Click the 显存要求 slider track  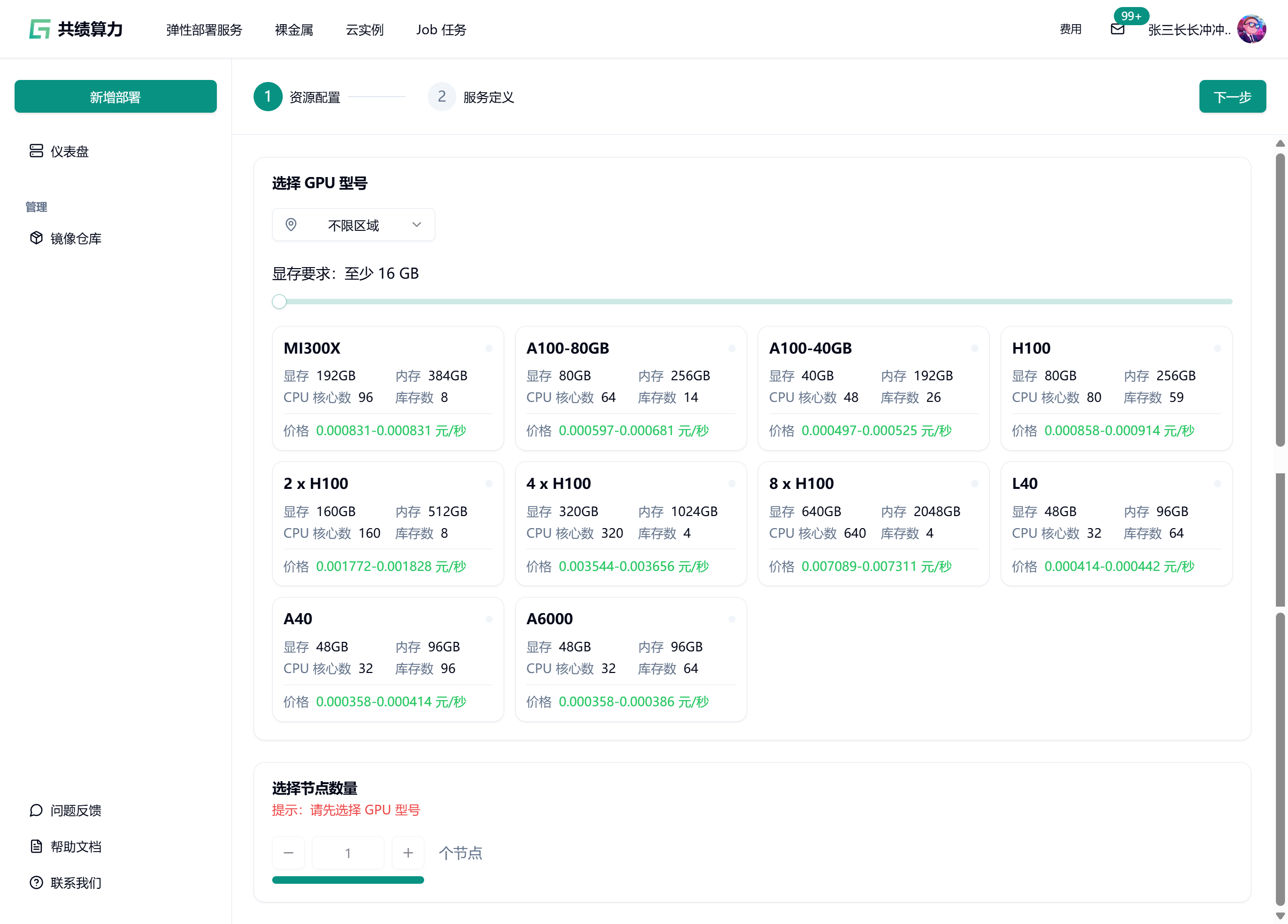click(x=752, y=302)
